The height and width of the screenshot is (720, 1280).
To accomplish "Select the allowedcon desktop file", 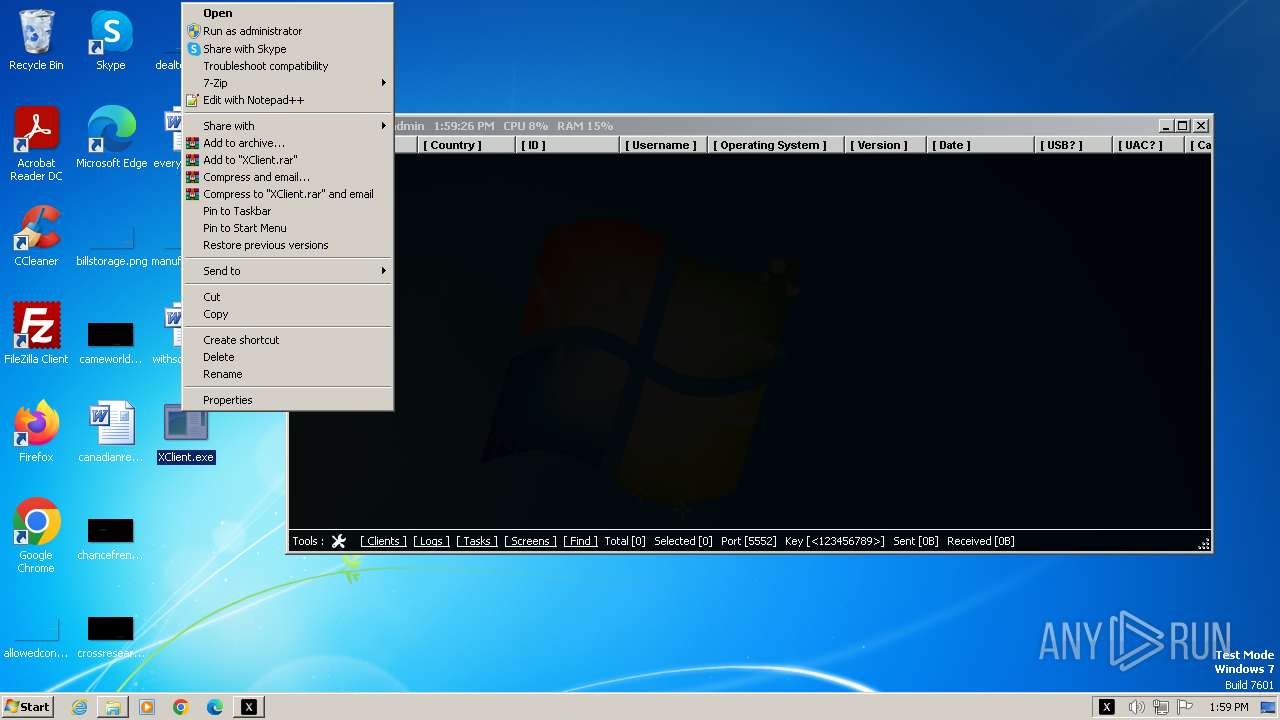I will pos(36,637).
